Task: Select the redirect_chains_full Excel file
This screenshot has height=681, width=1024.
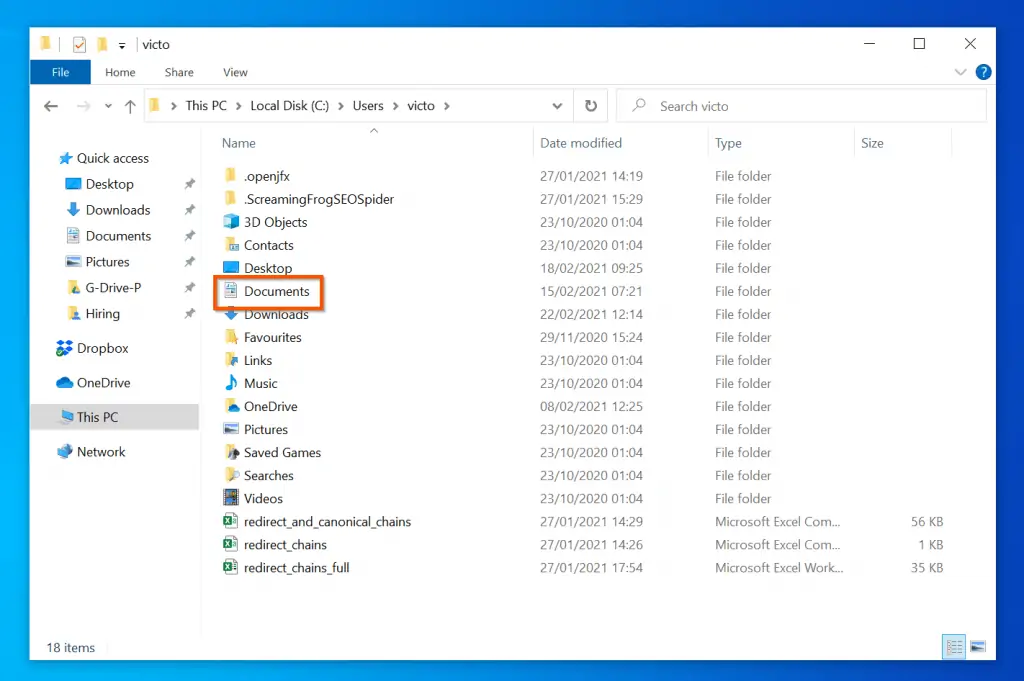Action: point(296,567)
